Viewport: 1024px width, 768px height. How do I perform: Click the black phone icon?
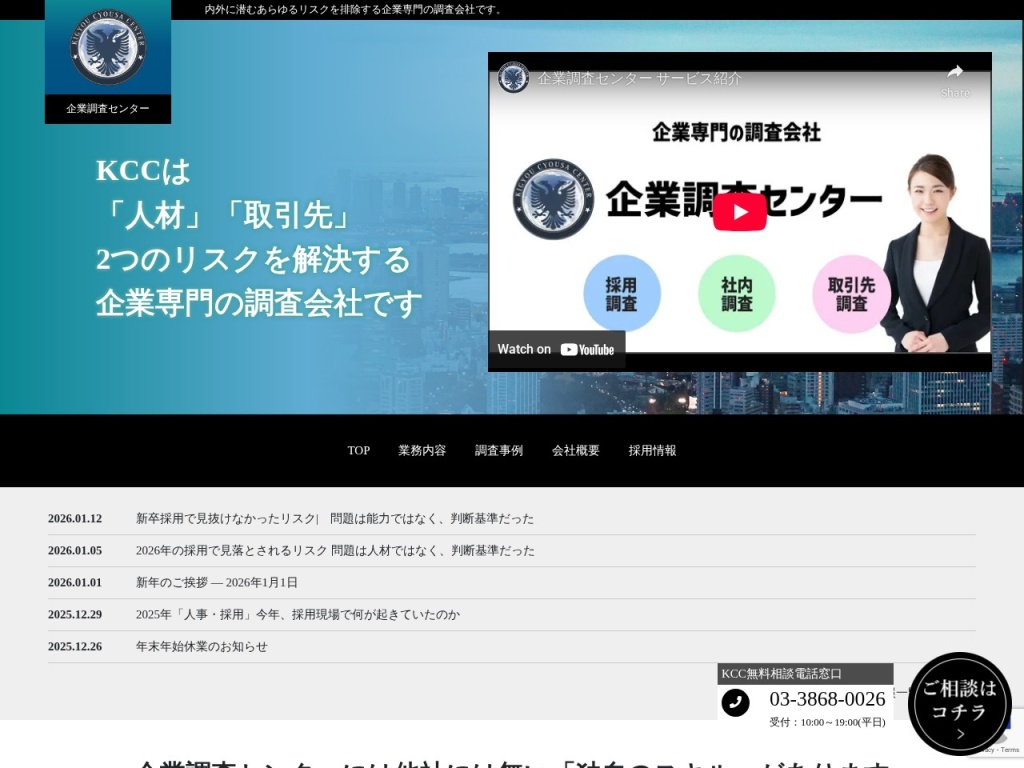[735, 703]
